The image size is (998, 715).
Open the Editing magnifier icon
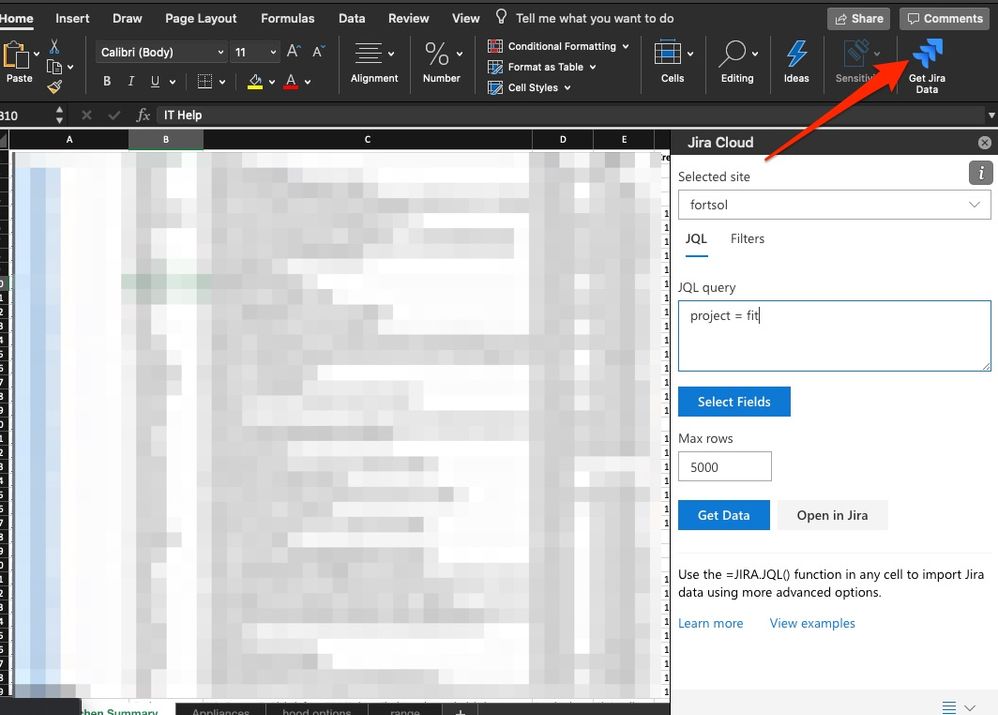click(732, 53)
